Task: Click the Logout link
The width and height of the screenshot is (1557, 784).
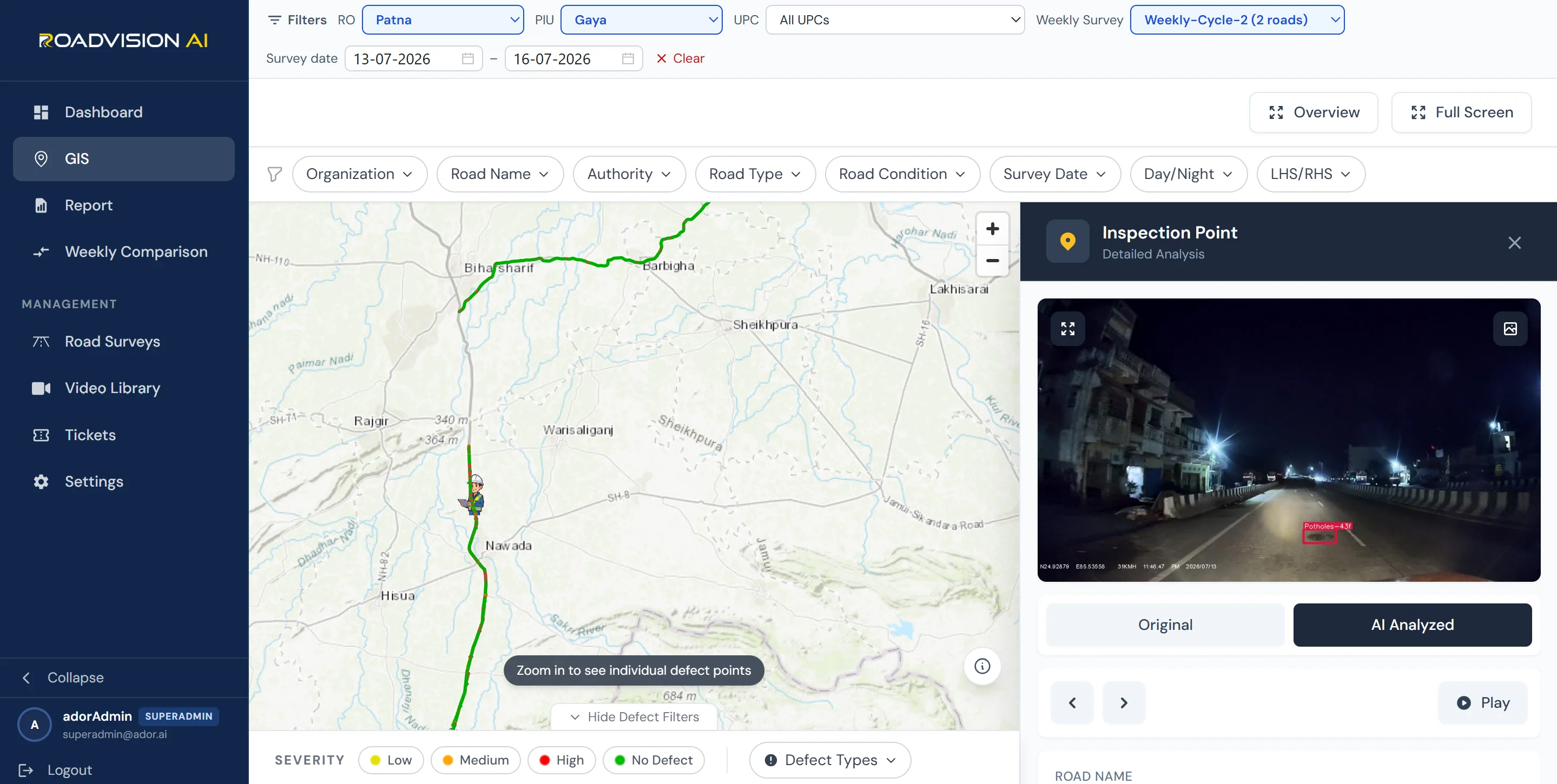Action: click(x=56, y=770)
